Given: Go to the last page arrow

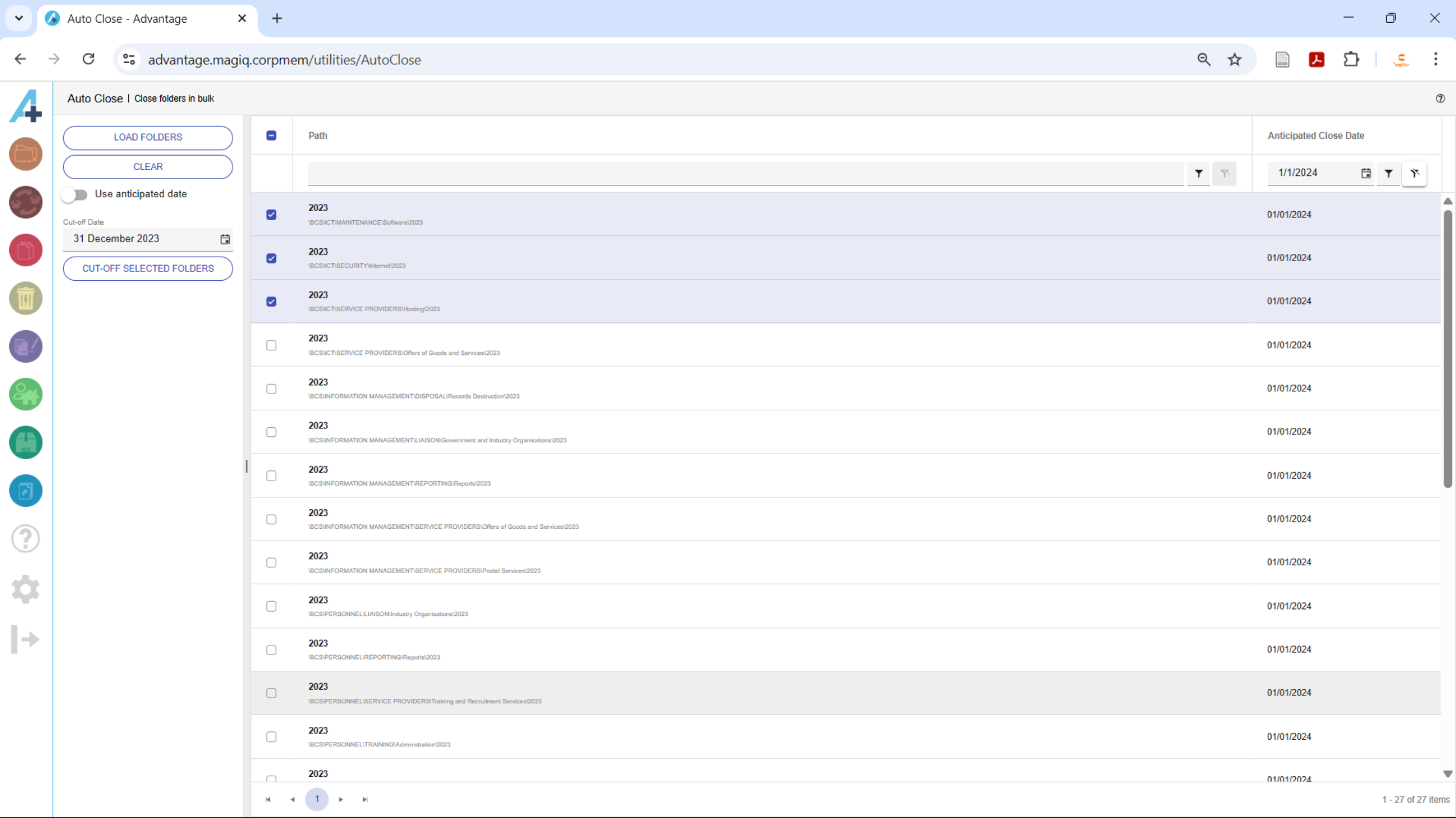Looking at the screenshot, I should point(365,799).
